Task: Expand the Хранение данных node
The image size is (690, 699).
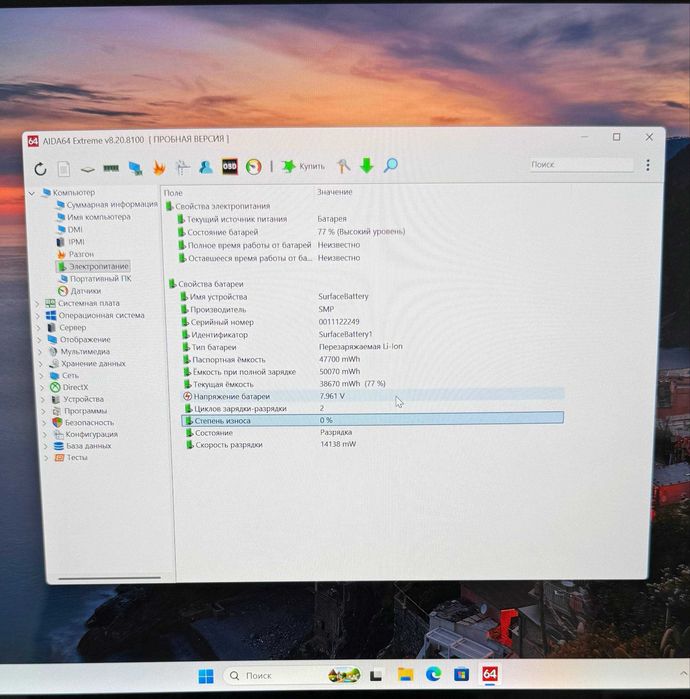Action: [x=41, y=364]
